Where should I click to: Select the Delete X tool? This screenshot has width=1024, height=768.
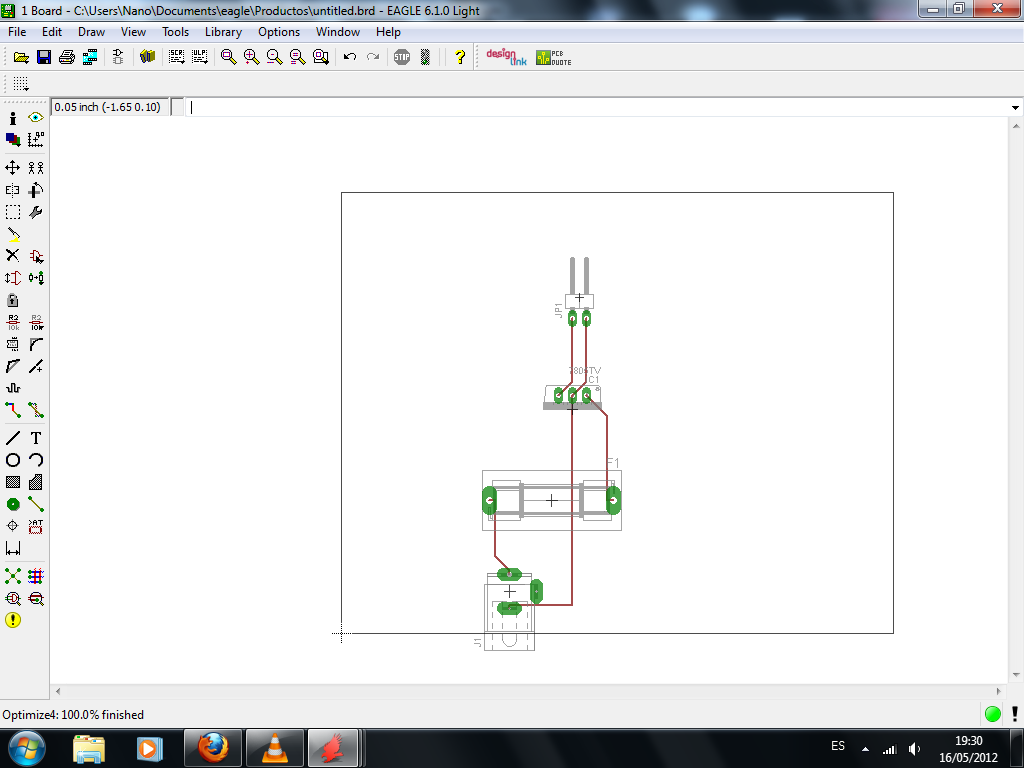[12, 255]
